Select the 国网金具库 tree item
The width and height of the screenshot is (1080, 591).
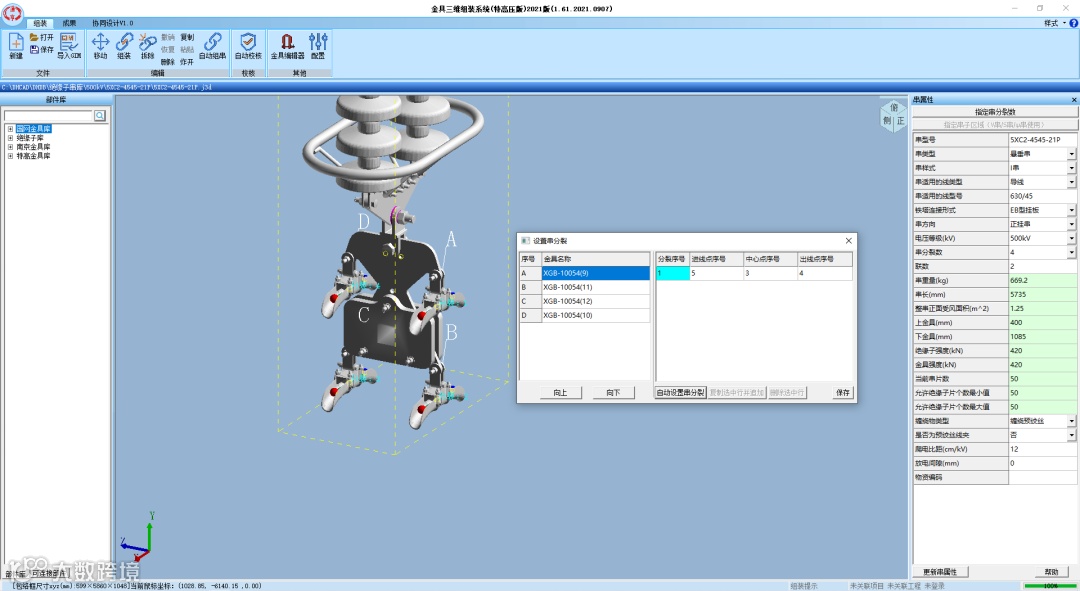click(34, 129)
